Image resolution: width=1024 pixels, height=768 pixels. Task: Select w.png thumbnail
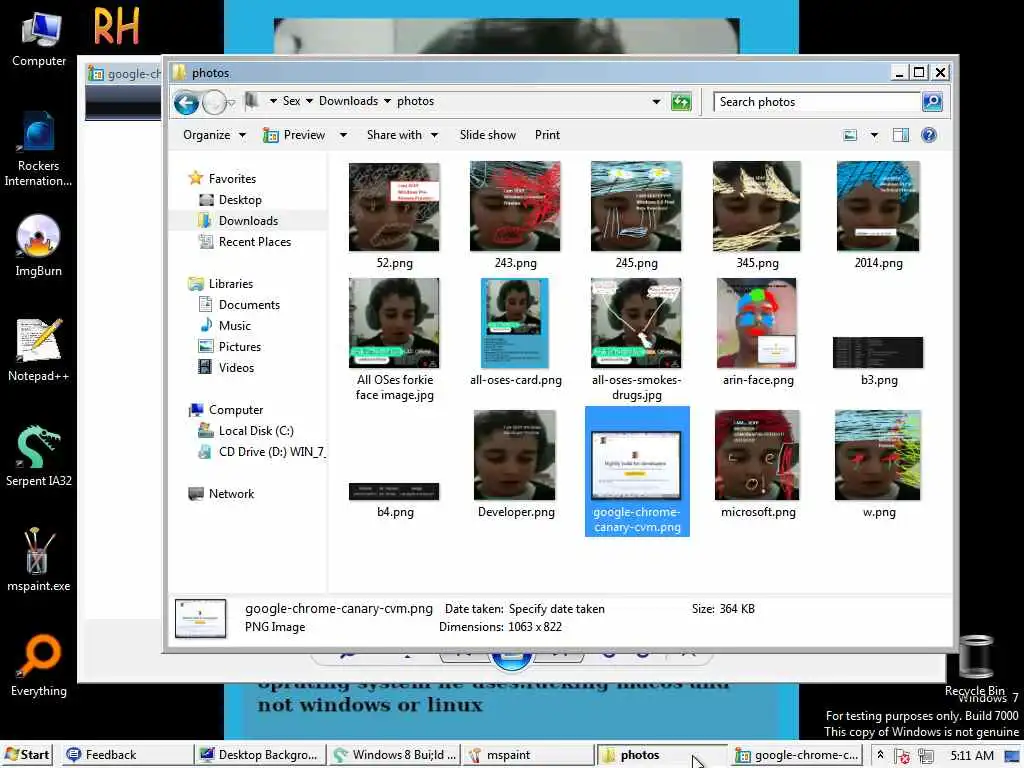click(878, 456)
